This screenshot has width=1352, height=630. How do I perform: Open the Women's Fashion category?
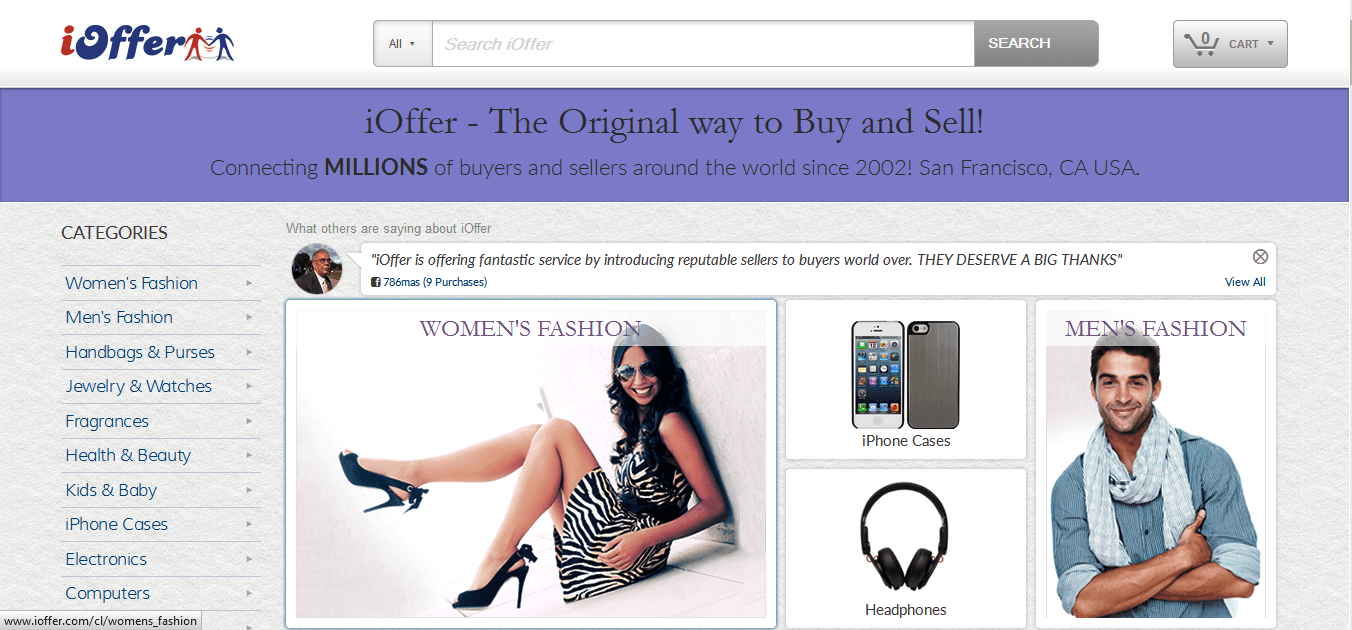pos(132,283)
